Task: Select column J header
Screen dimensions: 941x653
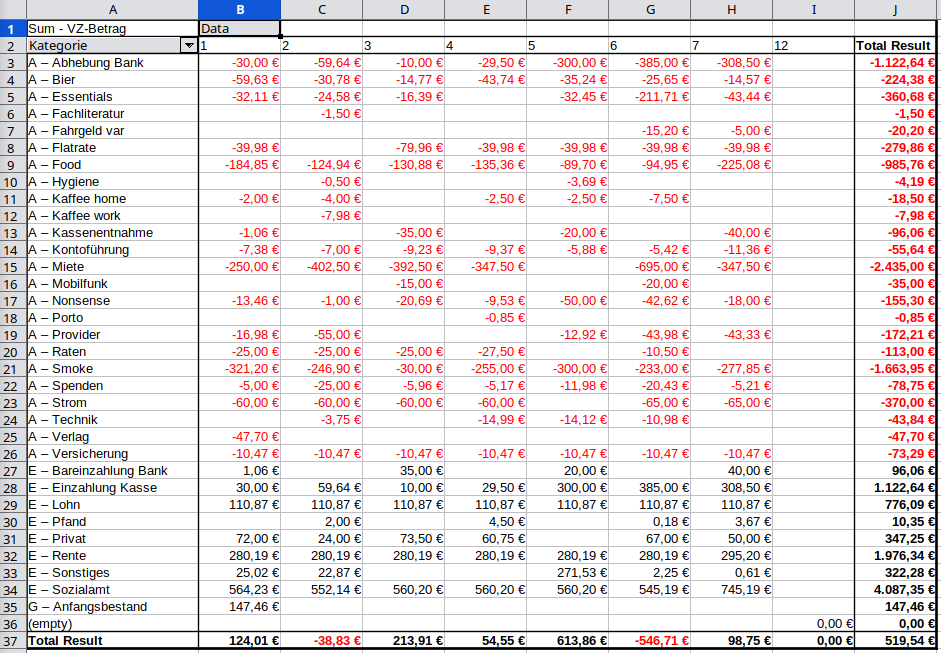Action: tap(897, 10)
